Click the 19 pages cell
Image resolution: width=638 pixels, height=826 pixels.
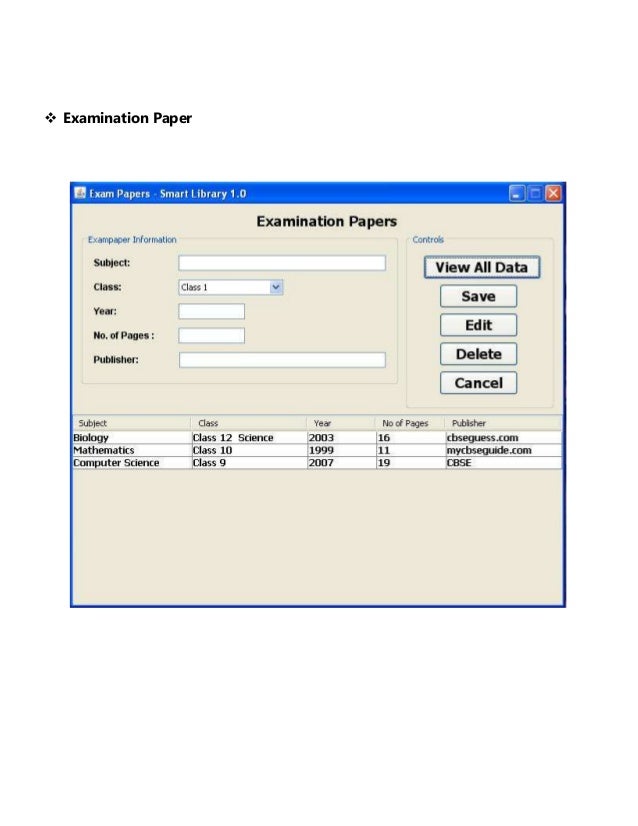[x=410, y=463]
